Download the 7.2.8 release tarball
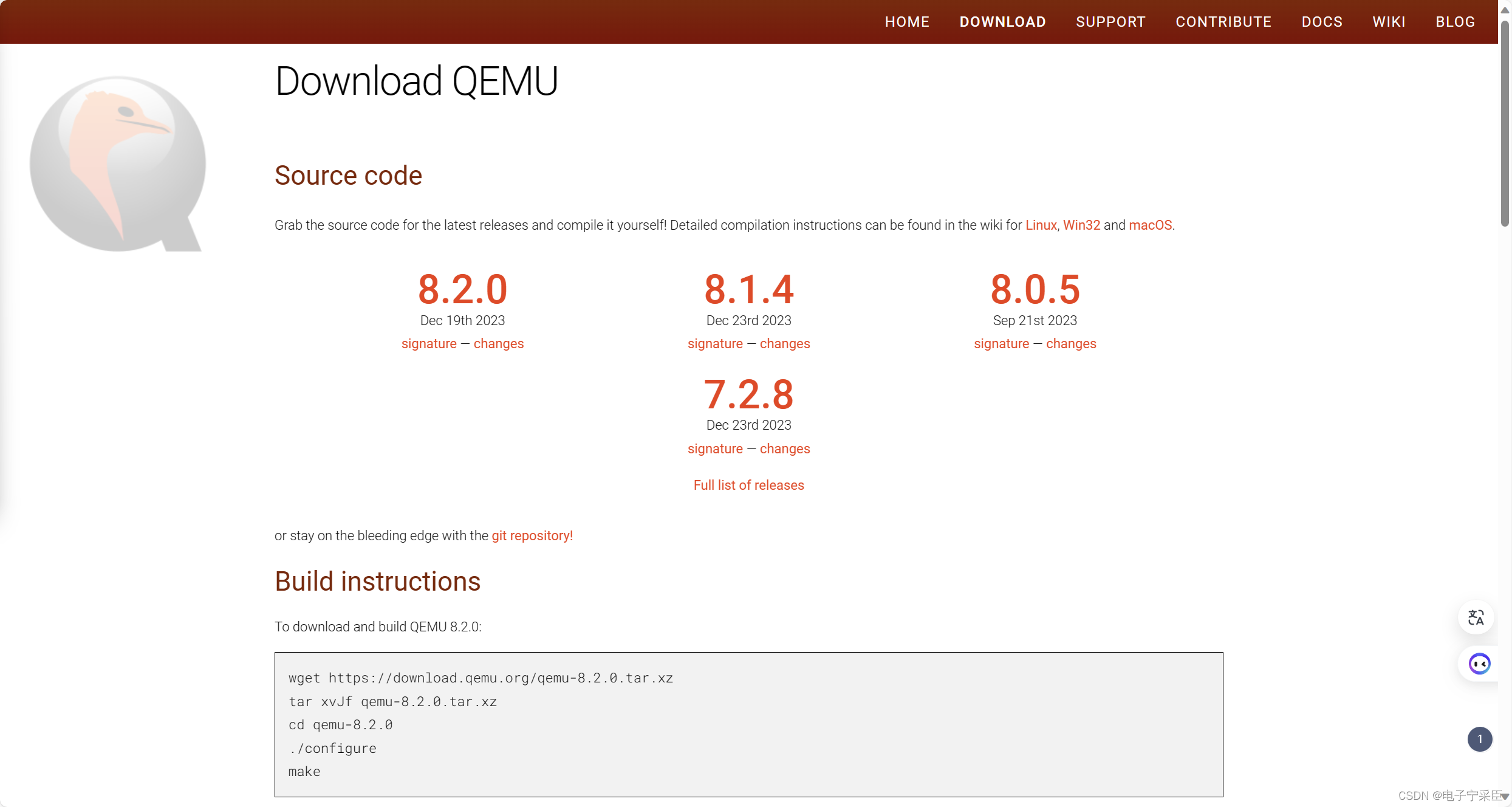Image resolution: width=1512 pixels, height=807 pixels. (748, 394)
